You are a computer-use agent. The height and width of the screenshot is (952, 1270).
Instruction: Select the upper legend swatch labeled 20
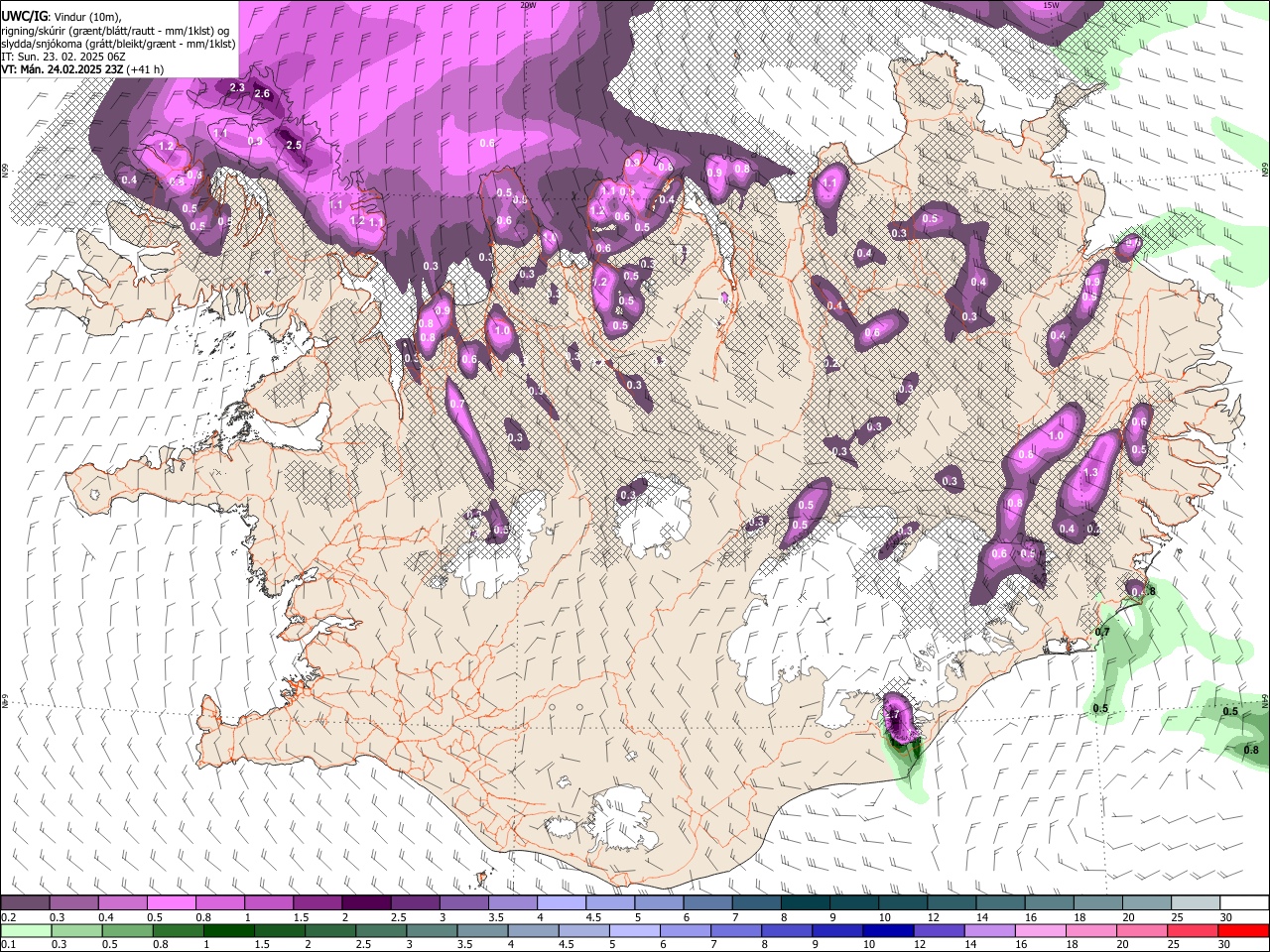(x=1148, y=903)
